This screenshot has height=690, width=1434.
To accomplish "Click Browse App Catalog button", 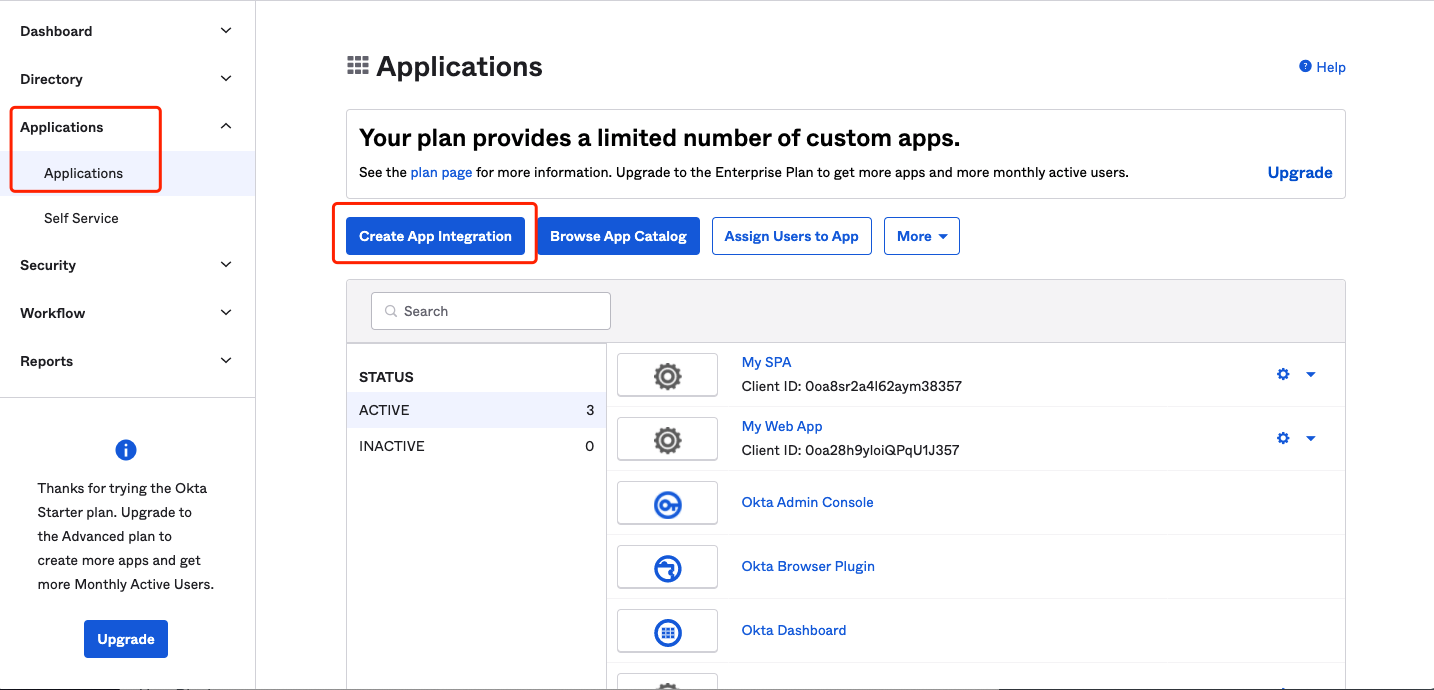I will pos(618,236).
